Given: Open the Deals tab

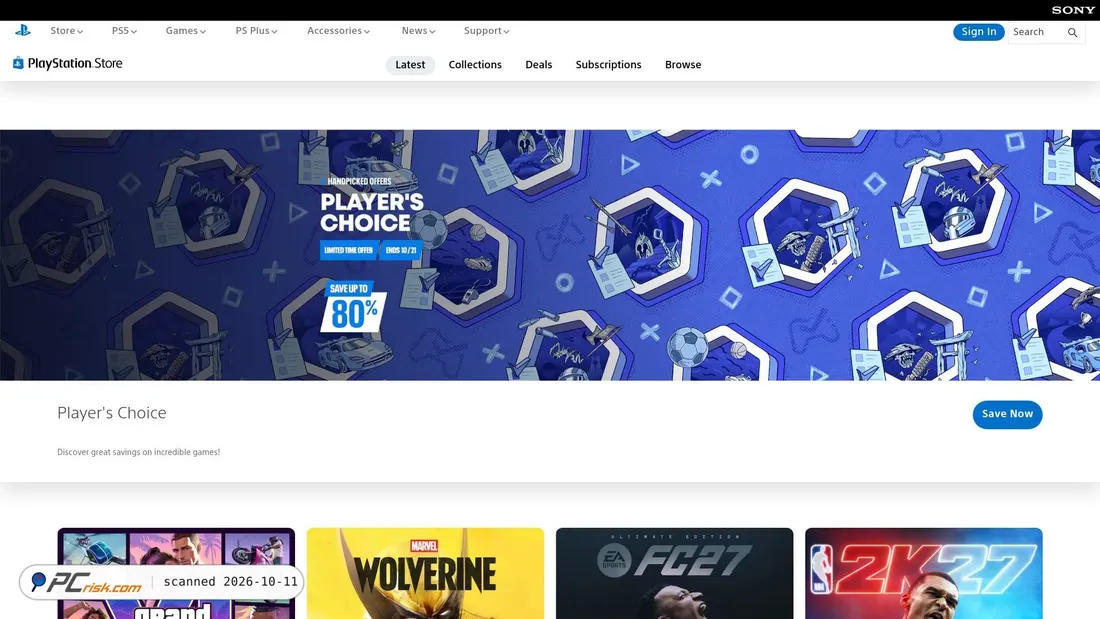Looking at the screenshot, I should point(539,65).
